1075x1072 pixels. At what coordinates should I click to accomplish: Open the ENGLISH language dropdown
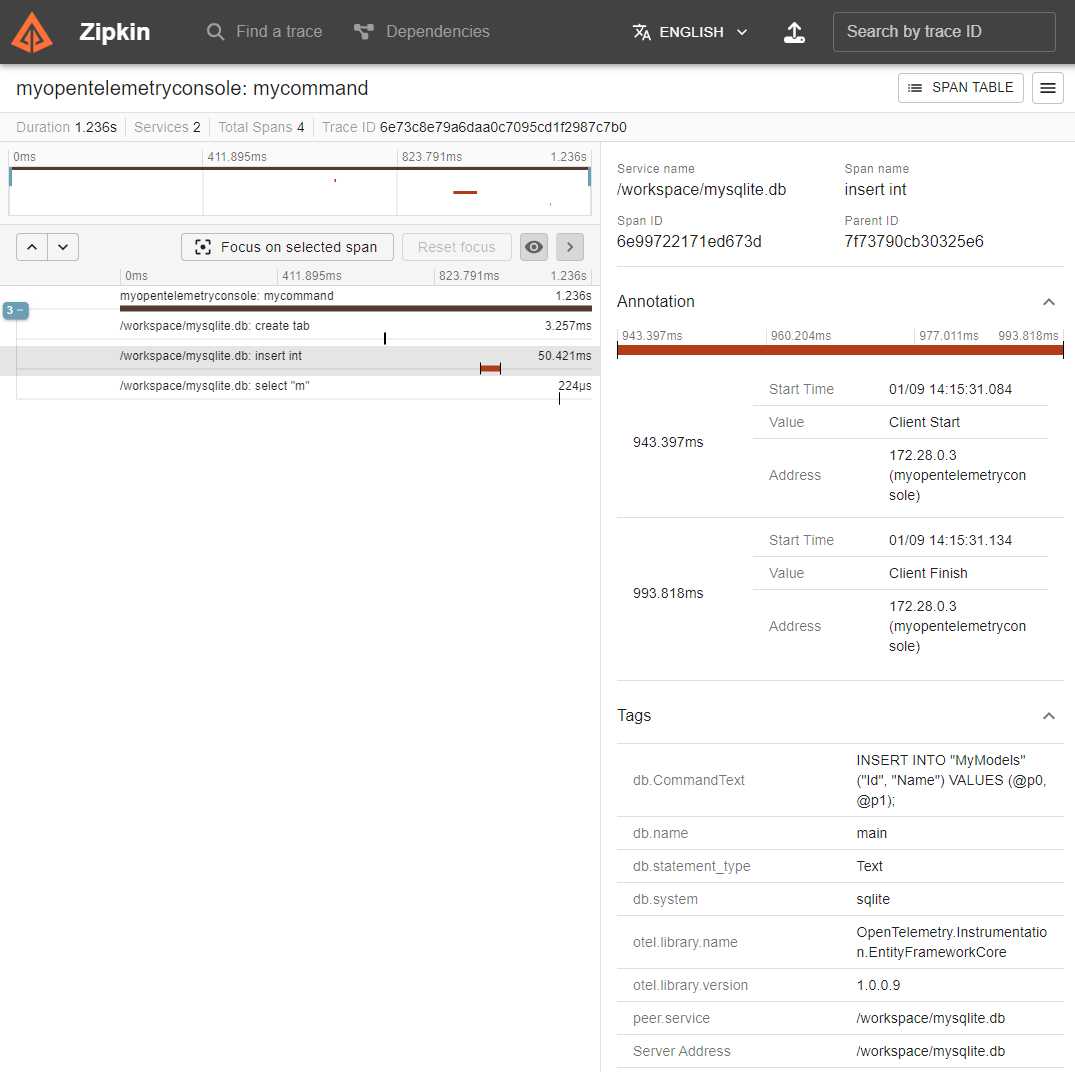click(x=690, y=32)
